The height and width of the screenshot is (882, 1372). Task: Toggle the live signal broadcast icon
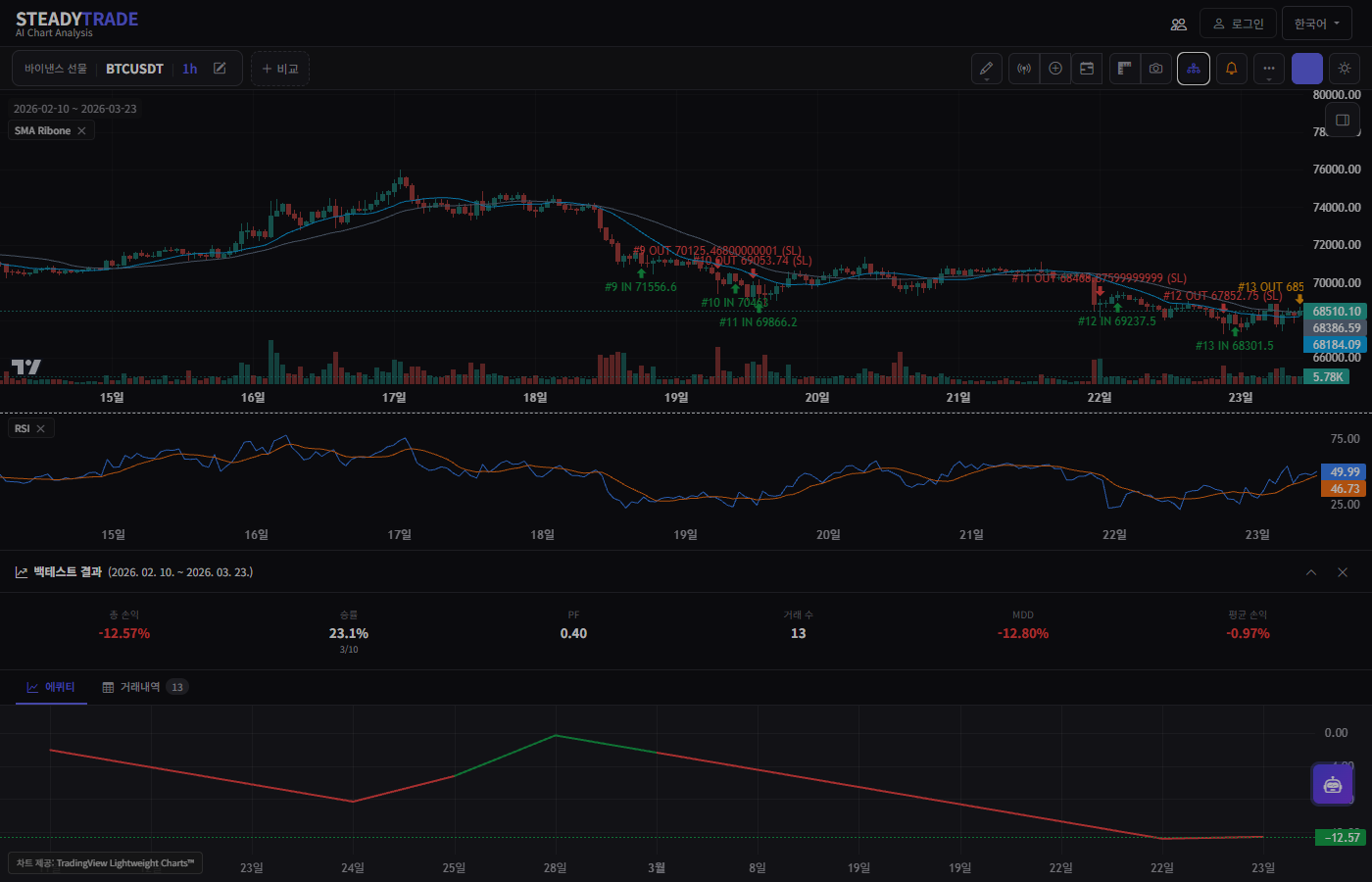tap(1024, 69)
